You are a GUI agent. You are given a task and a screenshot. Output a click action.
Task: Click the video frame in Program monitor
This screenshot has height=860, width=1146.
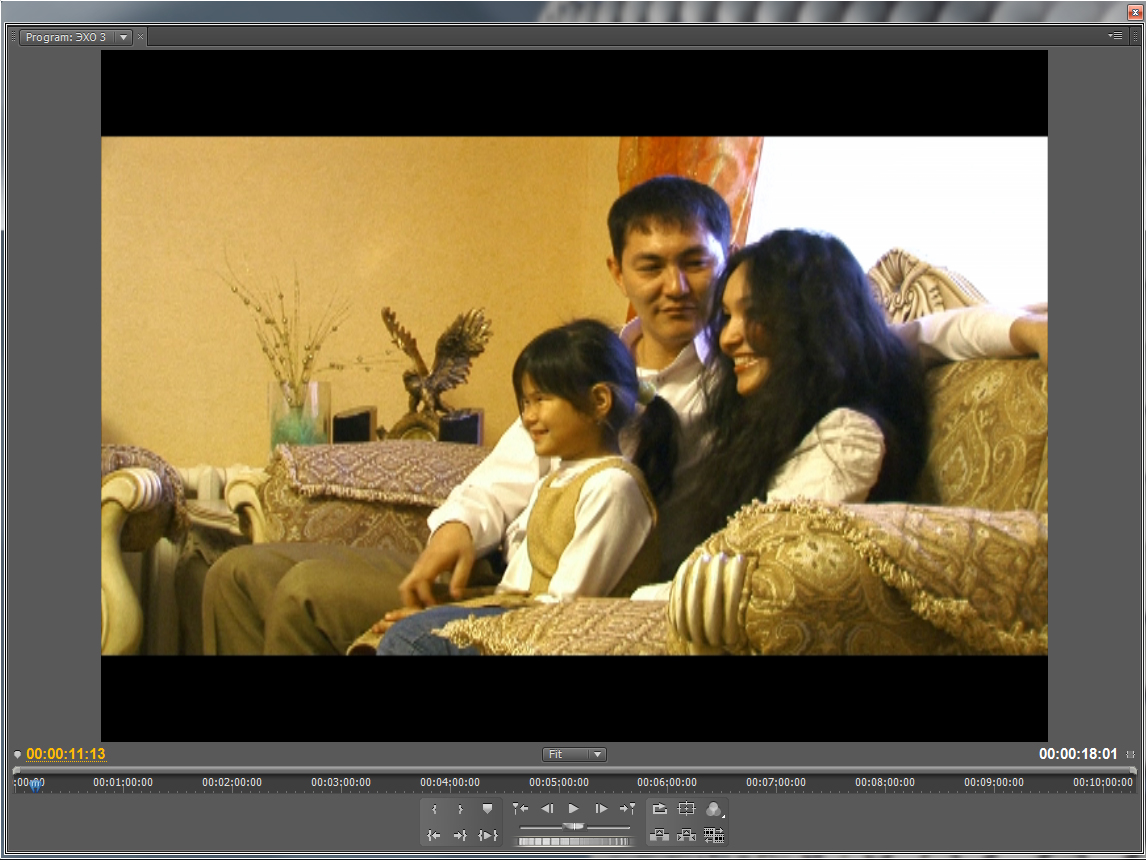coord(574,395)
